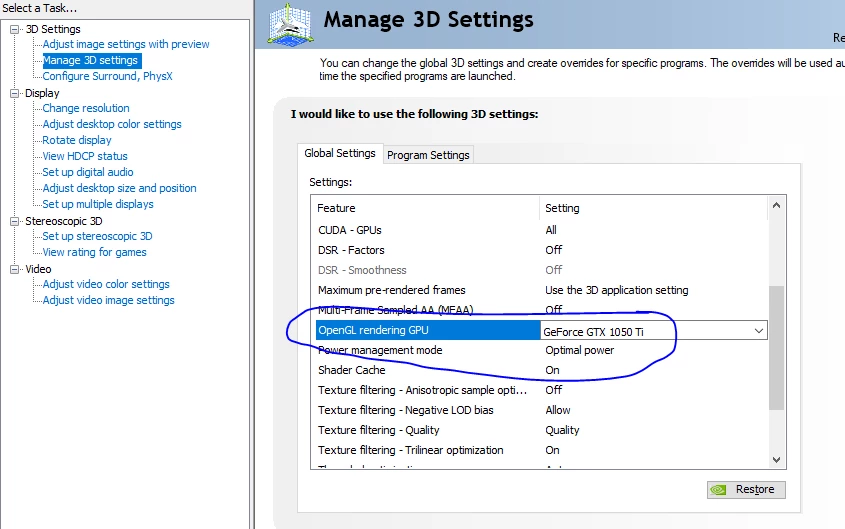Click the settings list scroll up arrow
Image resolution: width=845 pixels, height=529 pixels.
pyautogui.click(x=776, y=205)
